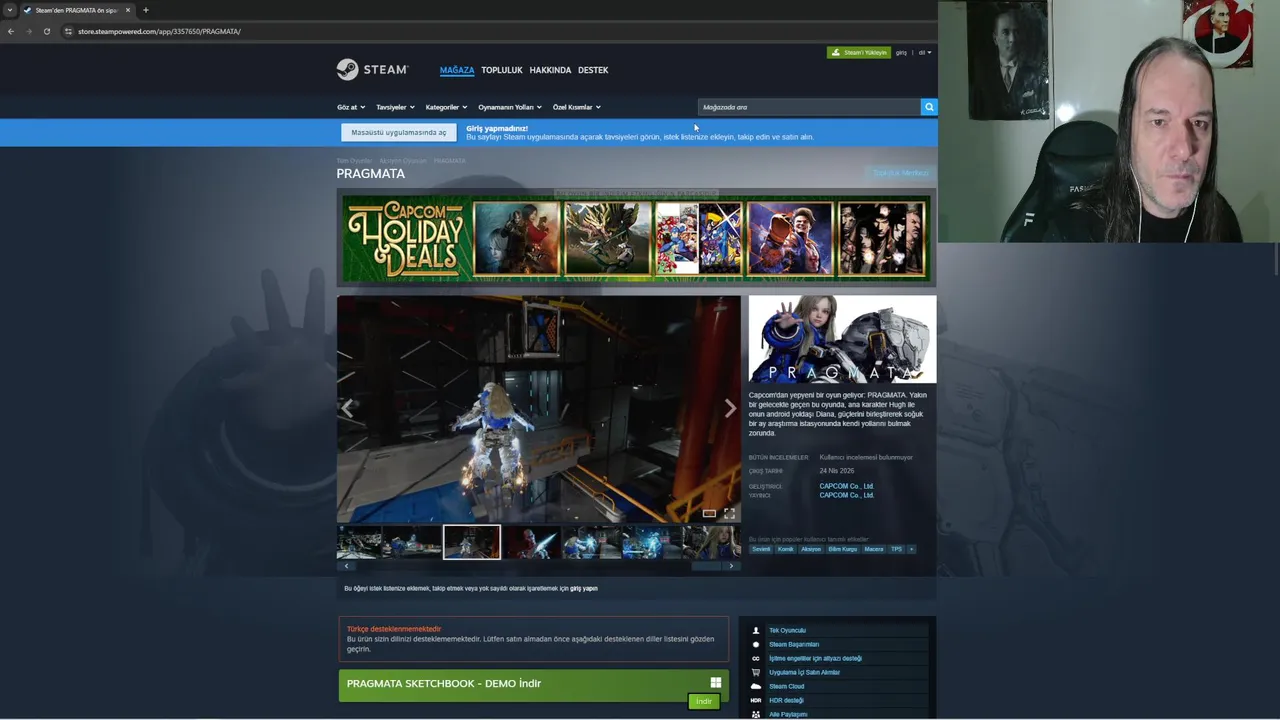1280x720 pixels.
Task: Click Masaüstü uygulamasında aç button
Action: [x=399, y=132]
